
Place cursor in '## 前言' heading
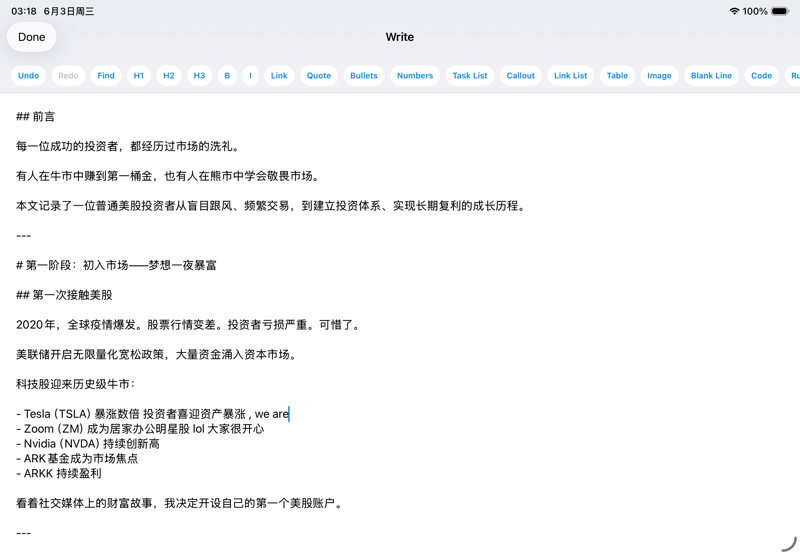pos(35,116)
